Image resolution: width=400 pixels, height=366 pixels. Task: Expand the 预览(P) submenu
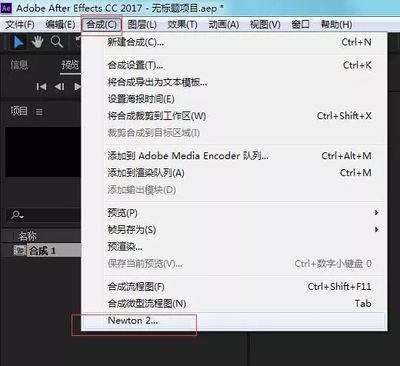point(234,213)
